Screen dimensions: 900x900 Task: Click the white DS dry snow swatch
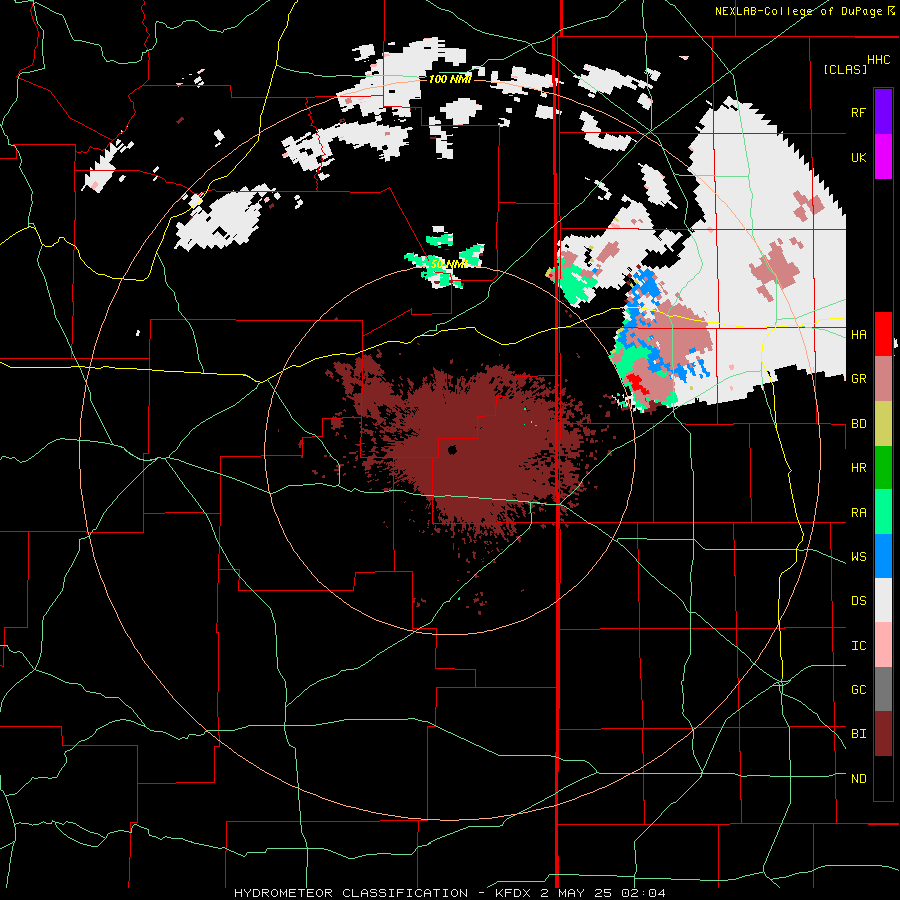tap(883, 600)
